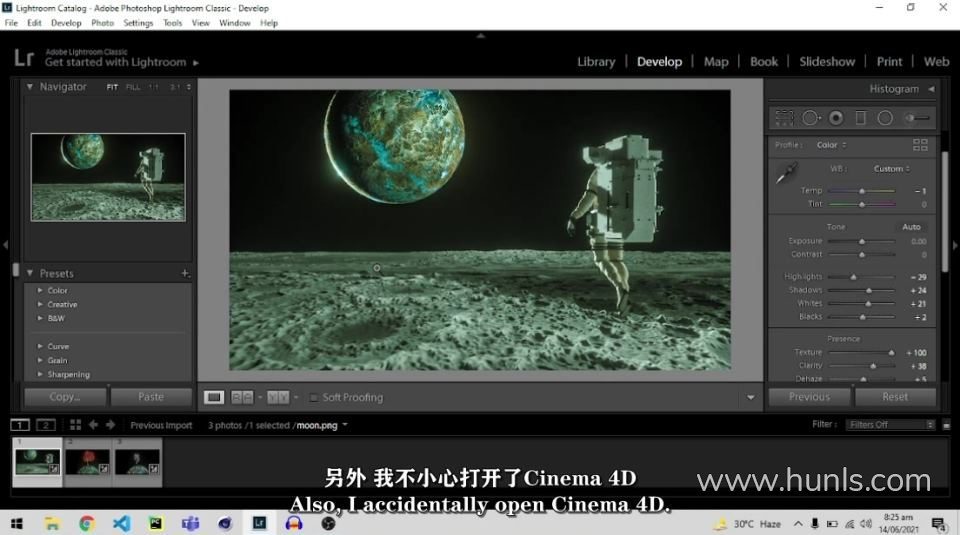
Task: Expand the Histogram panel triangle
Action: [x=931, y=89]
